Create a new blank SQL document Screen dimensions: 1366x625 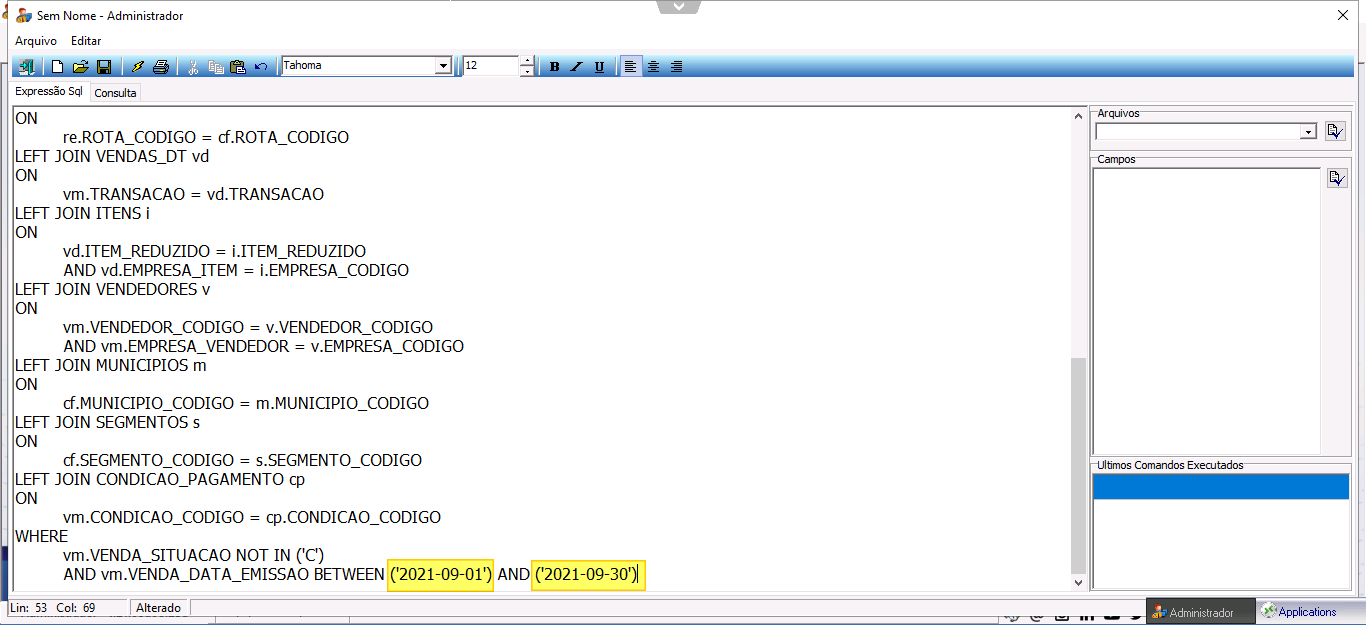click(58, 67)
